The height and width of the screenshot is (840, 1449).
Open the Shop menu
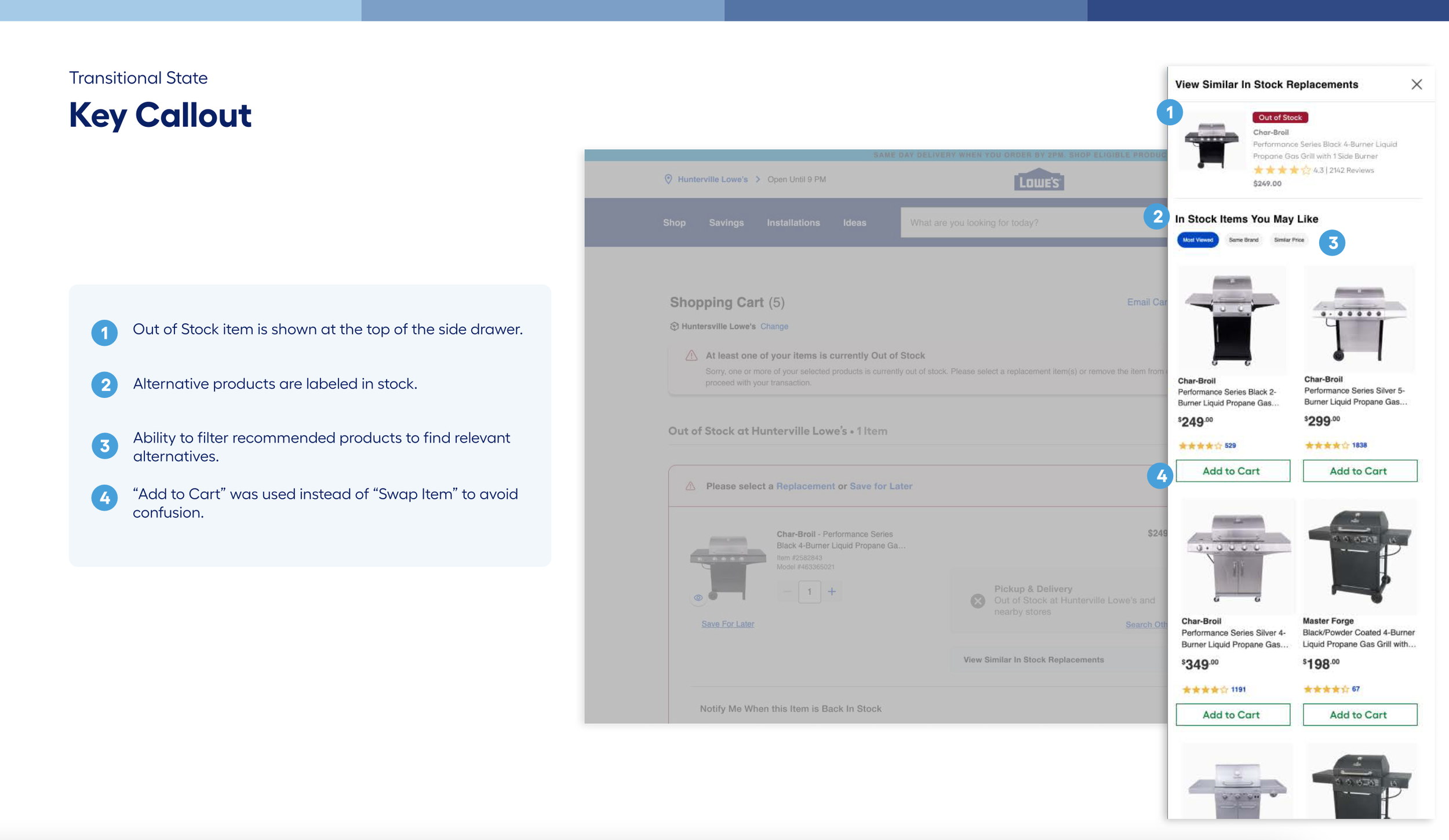674,222
